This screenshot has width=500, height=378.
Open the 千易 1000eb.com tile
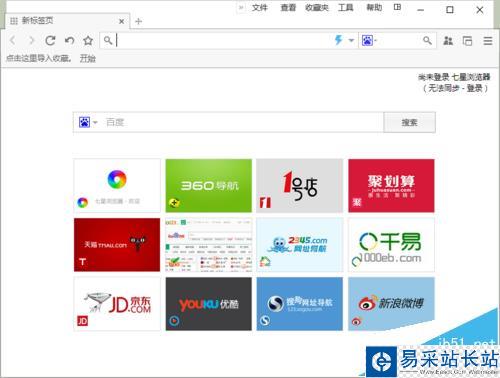click(x=391, y=245)
